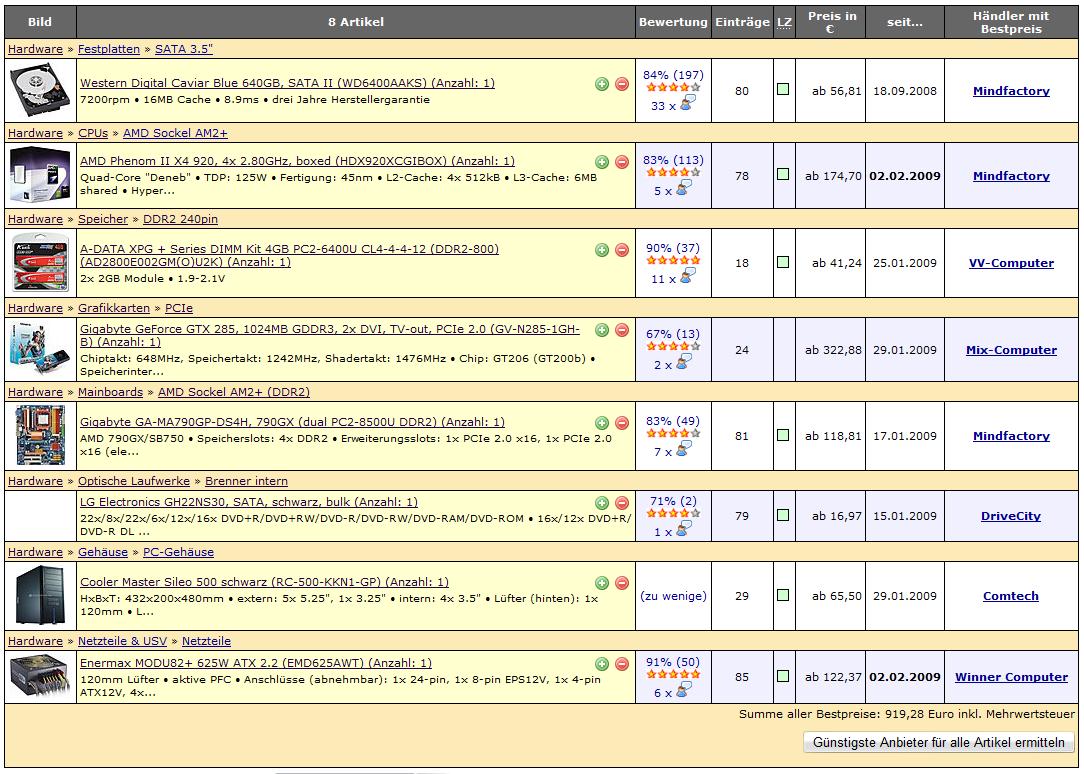Go to Netzteile & USV breadcrumb
Screen dimensions: 1084x774
pyautogui.click(x=122, y=641)
